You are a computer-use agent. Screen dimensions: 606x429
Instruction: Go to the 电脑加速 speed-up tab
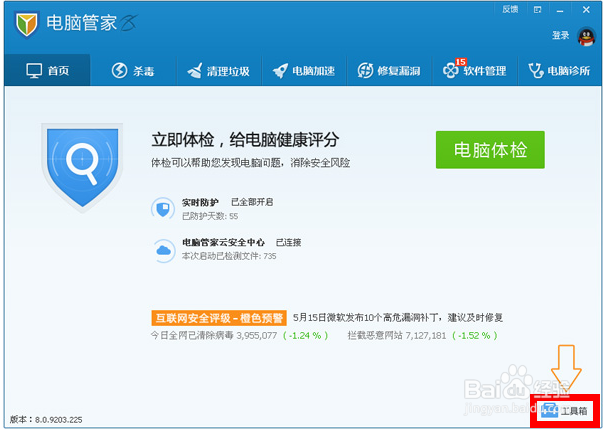[304, 71]
